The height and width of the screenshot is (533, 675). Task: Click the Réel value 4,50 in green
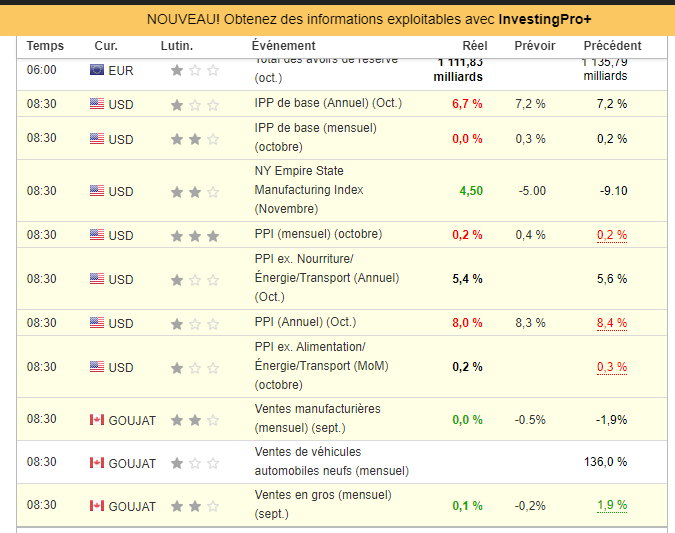[x=471, y=191]
